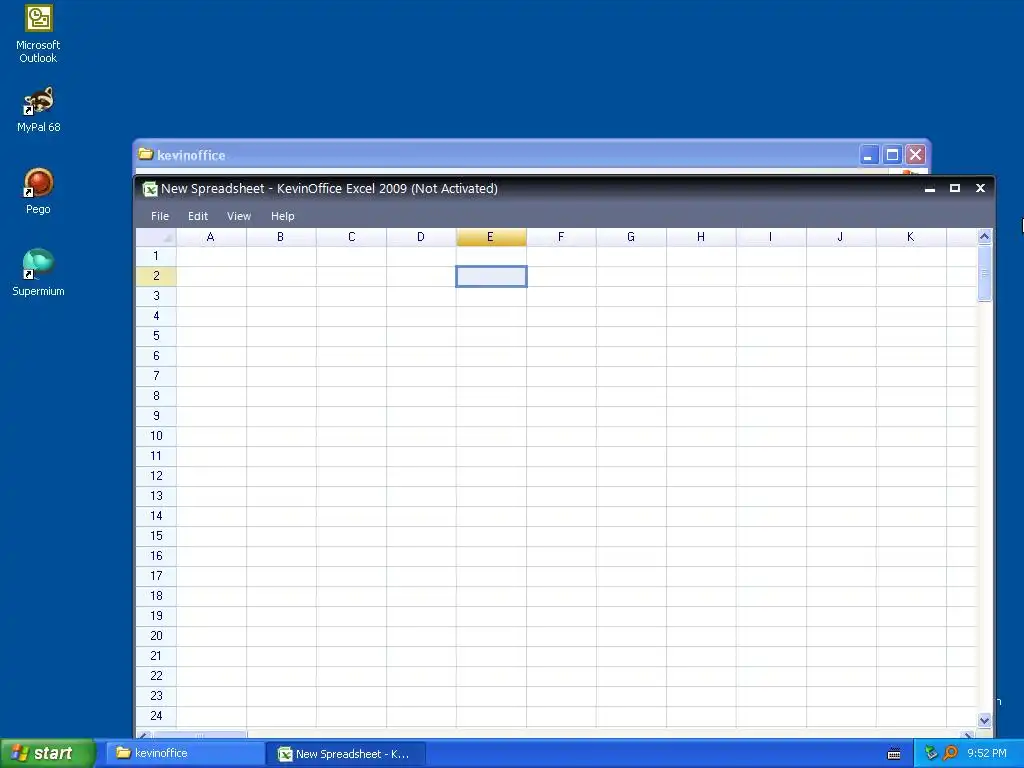Screen dimensions: 1024x768
Task: Click the folder icon in kevinoffice title bar
Action: (146, 155)
